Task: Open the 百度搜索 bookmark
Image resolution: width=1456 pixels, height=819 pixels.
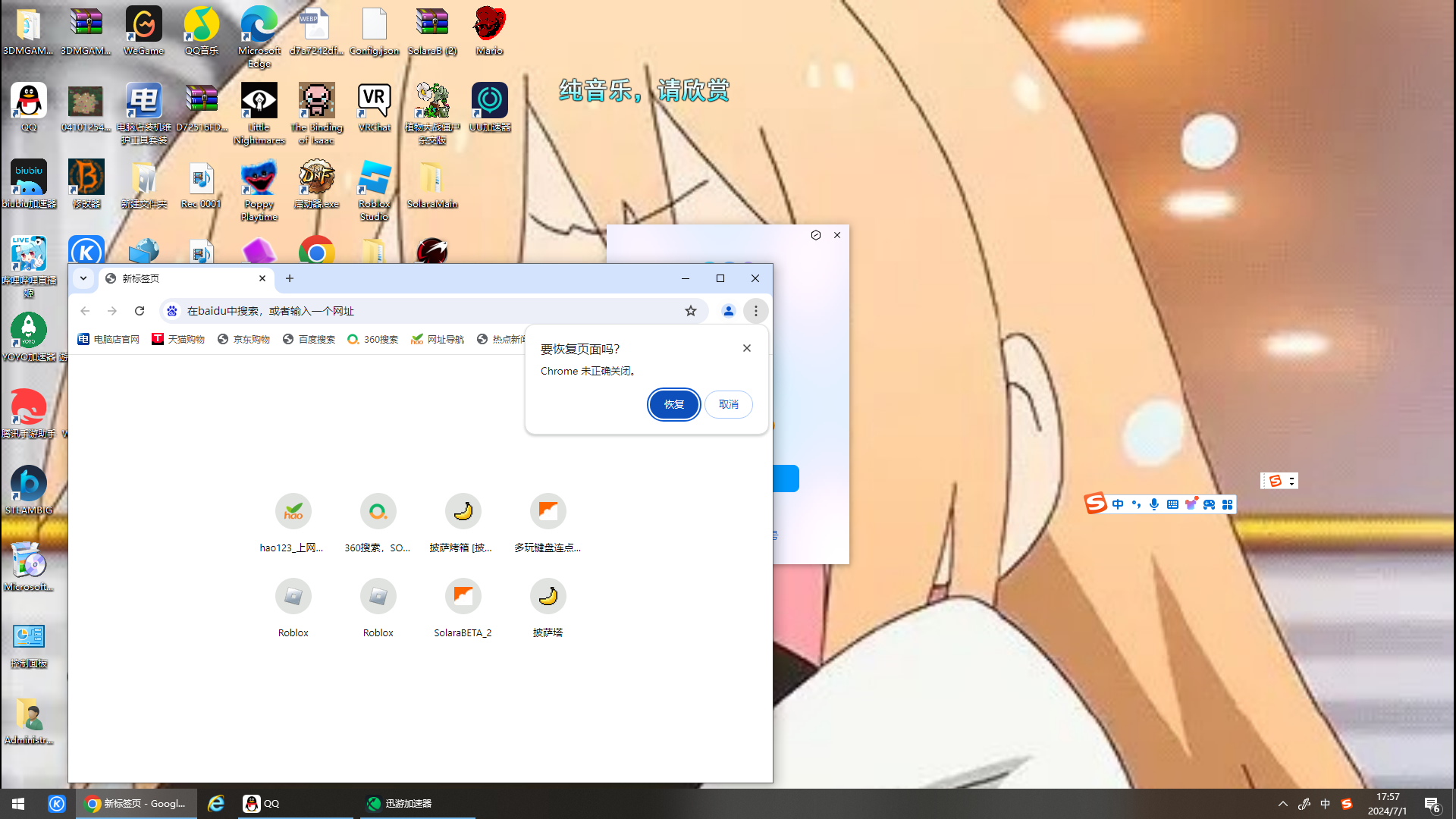Action: (309, 339)
